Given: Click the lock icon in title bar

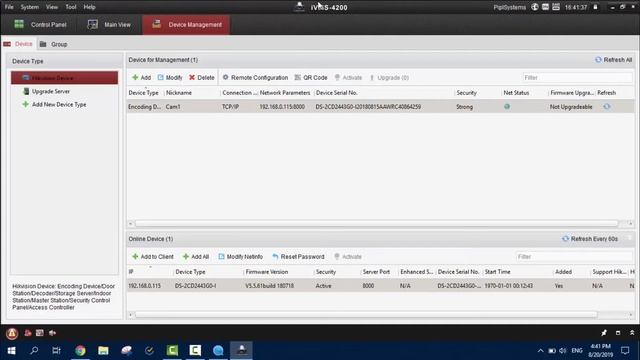Looking at the screenshot, I should (x=596, y=7).
